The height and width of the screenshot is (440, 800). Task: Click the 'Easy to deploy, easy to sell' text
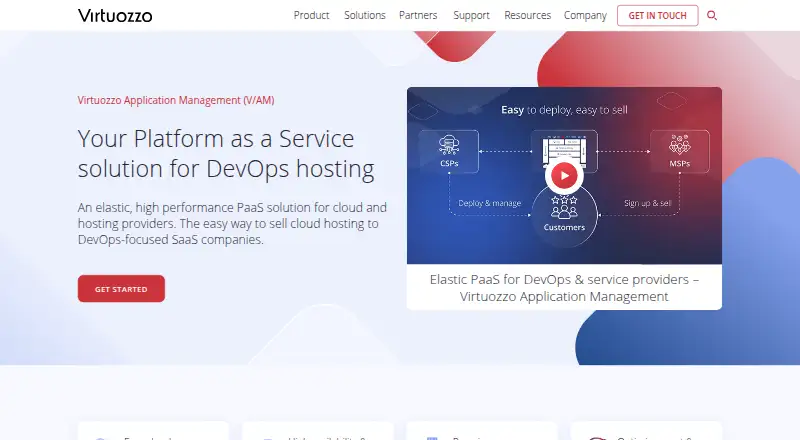click(x=564, y=110)
